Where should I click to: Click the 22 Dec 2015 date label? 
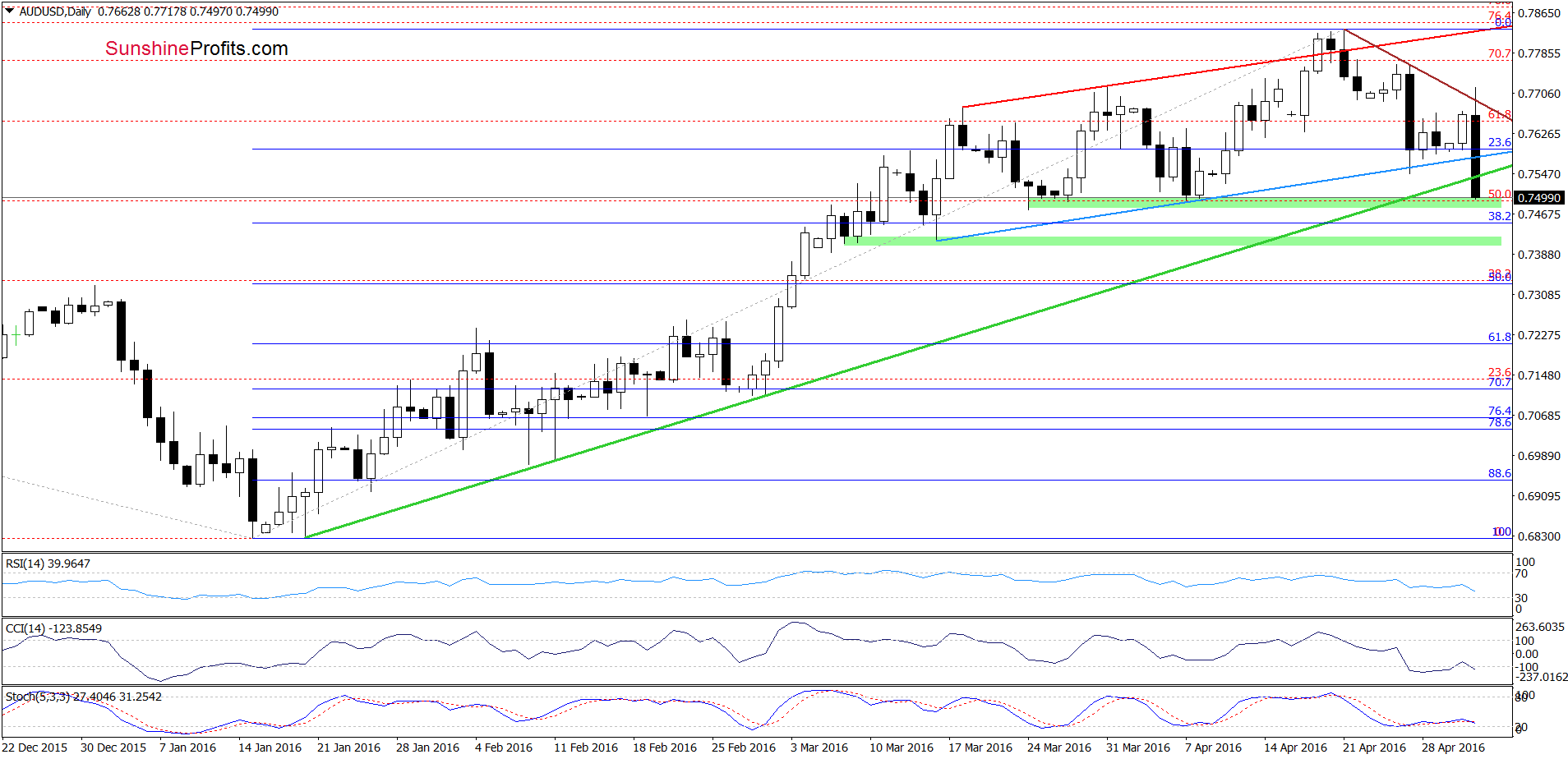[35, 747]
